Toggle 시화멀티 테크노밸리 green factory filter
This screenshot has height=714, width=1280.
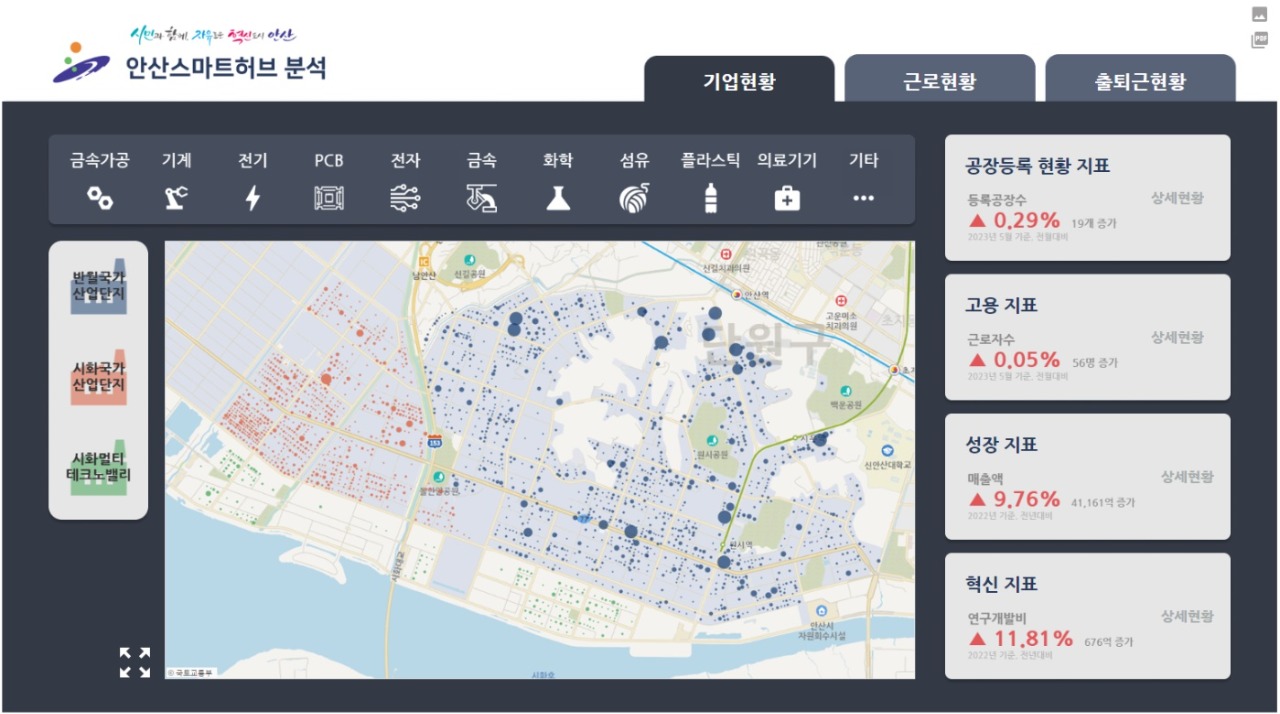coord(100,467)
